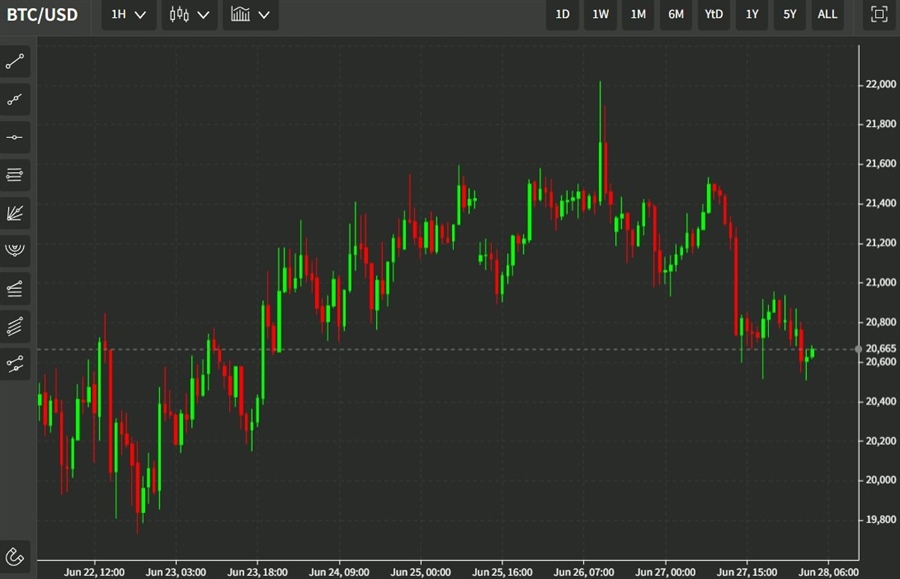This screenshot has width=900, height=579.
Task: Select the trend line drawing tool
Action: 15,62
